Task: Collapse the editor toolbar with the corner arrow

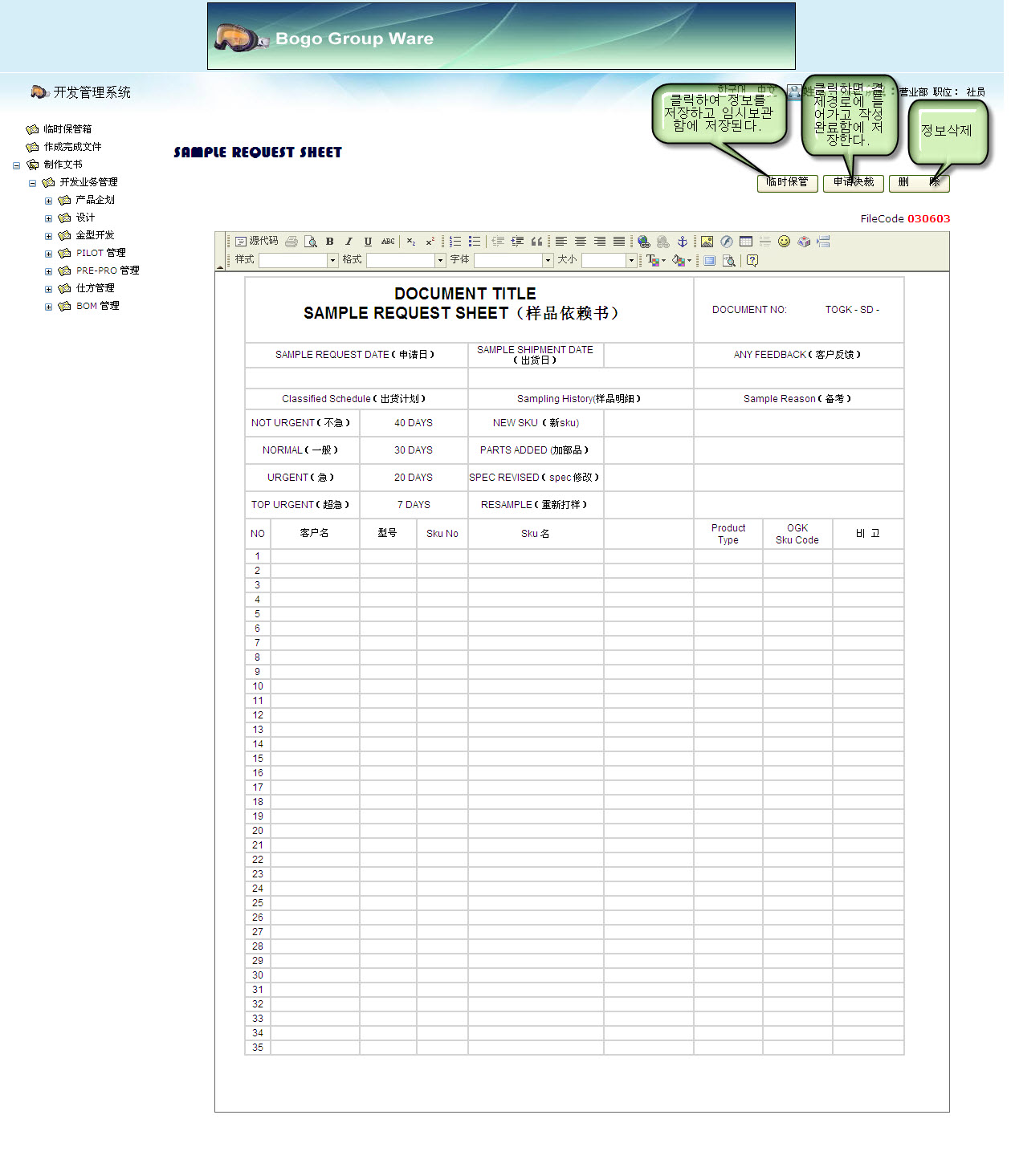Action: tap(220, 267)
